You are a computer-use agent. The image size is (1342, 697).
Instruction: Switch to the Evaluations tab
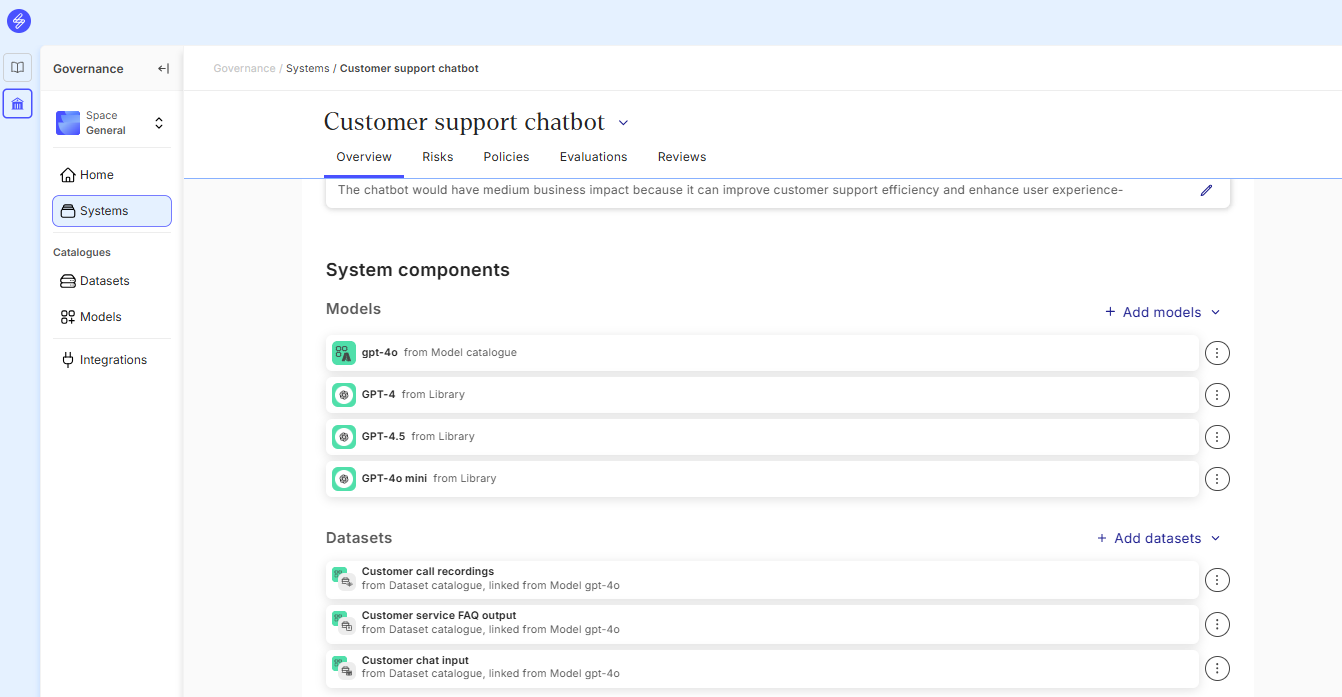coord(593,157)
